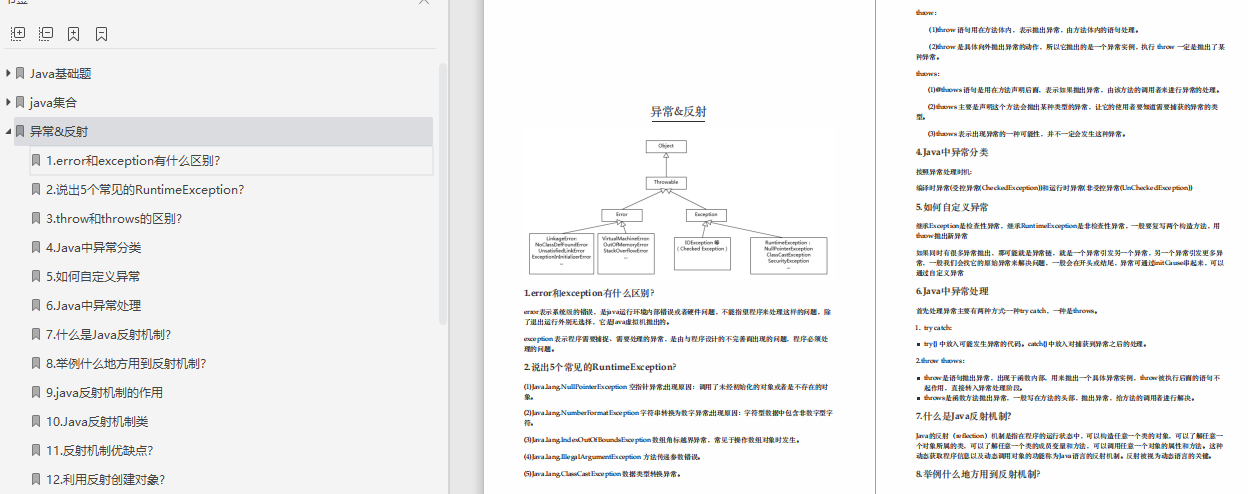This screenshot has width=1248, height=494.
Task: Click the add bookmark icon
Action: click(74, 33)
